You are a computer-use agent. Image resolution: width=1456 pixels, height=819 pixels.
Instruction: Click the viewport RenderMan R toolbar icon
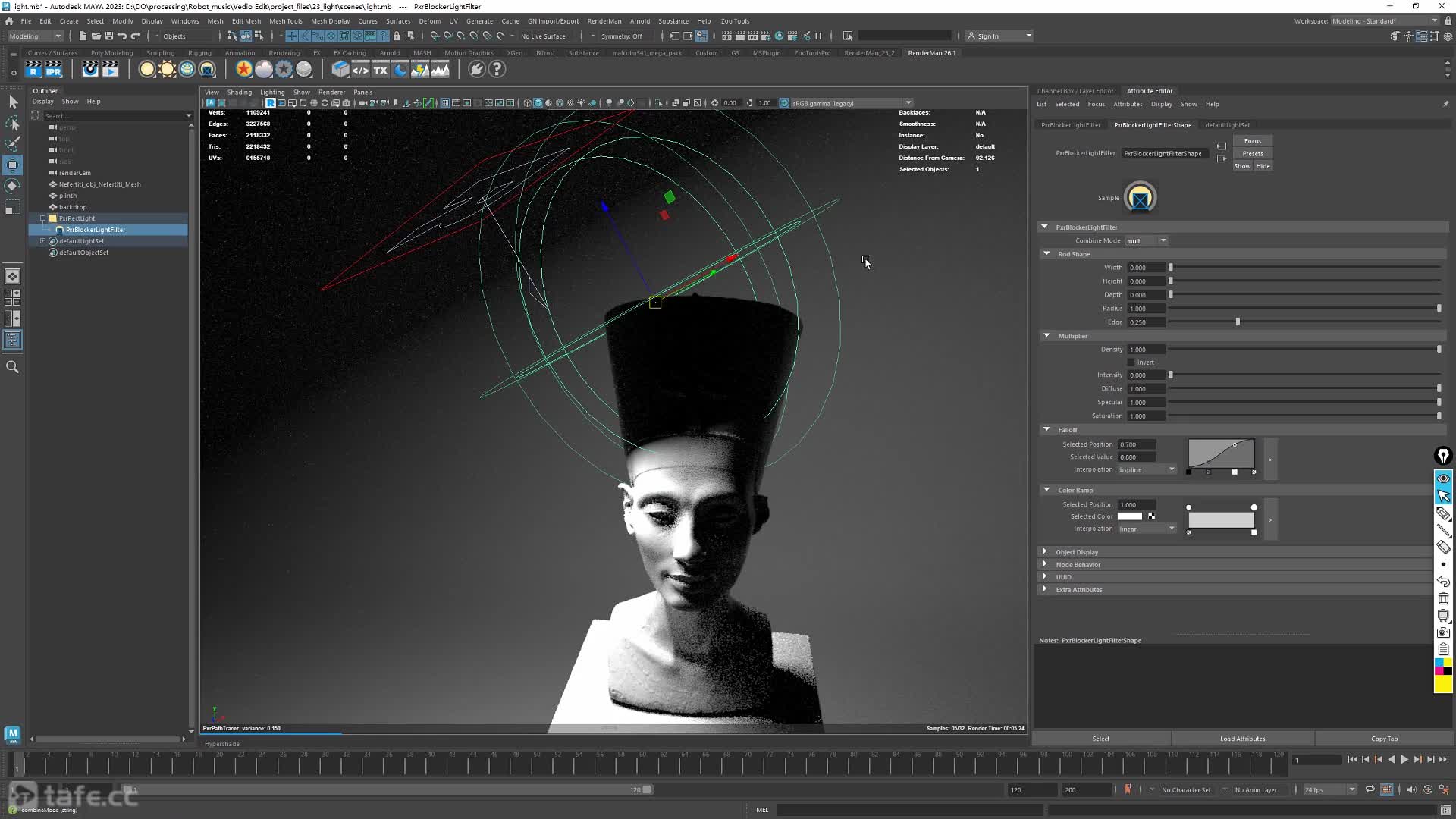[271, 103]
